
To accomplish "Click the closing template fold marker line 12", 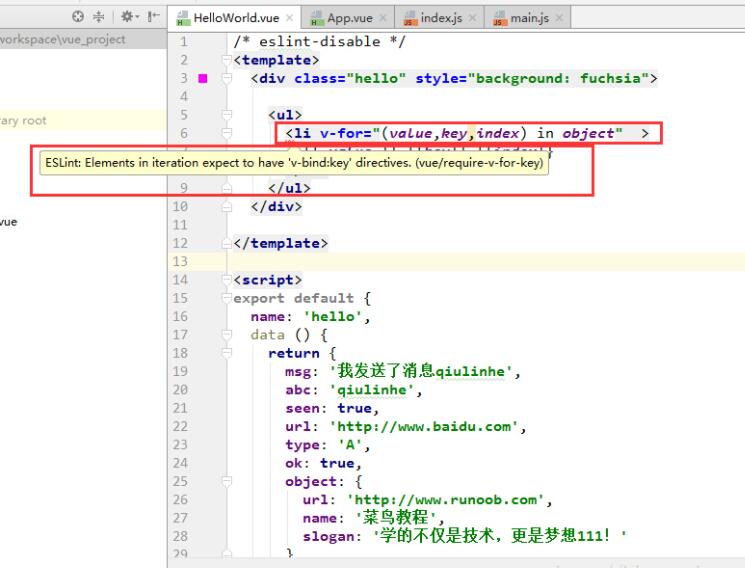I will click(227, 243).
